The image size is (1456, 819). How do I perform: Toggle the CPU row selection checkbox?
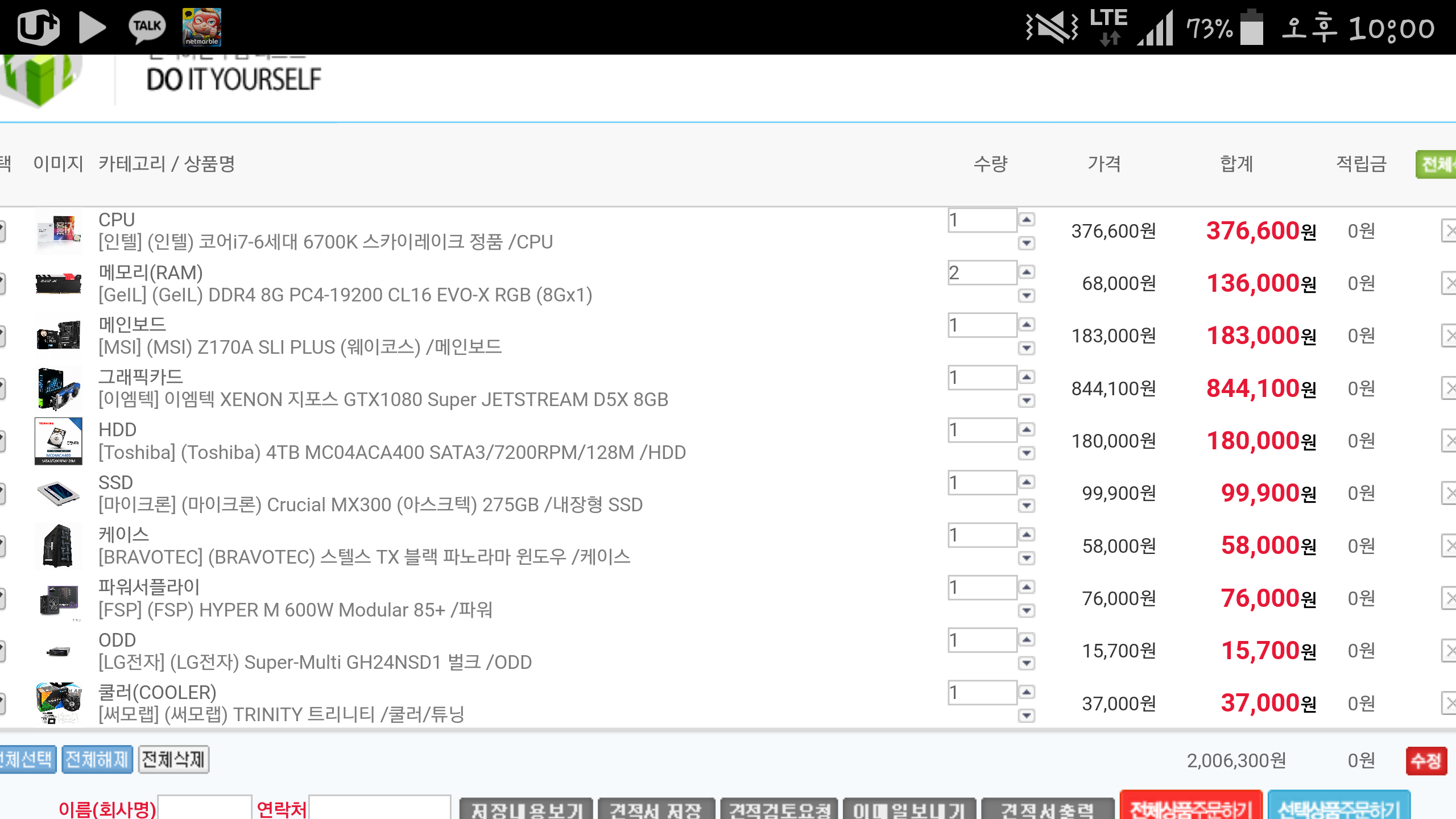(2, 231)
